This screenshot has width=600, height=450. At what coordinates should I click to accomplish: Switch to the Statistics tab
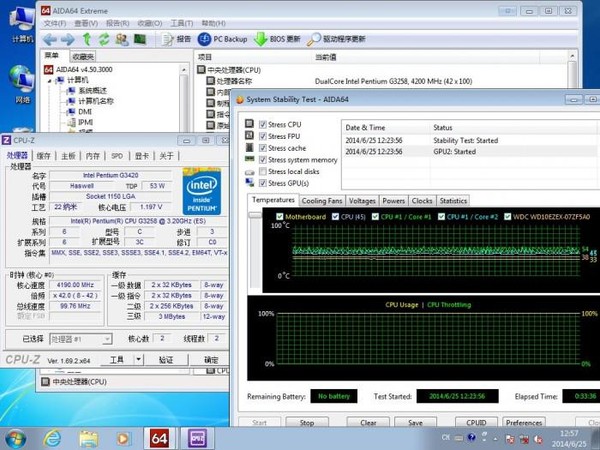coord(453,201)
